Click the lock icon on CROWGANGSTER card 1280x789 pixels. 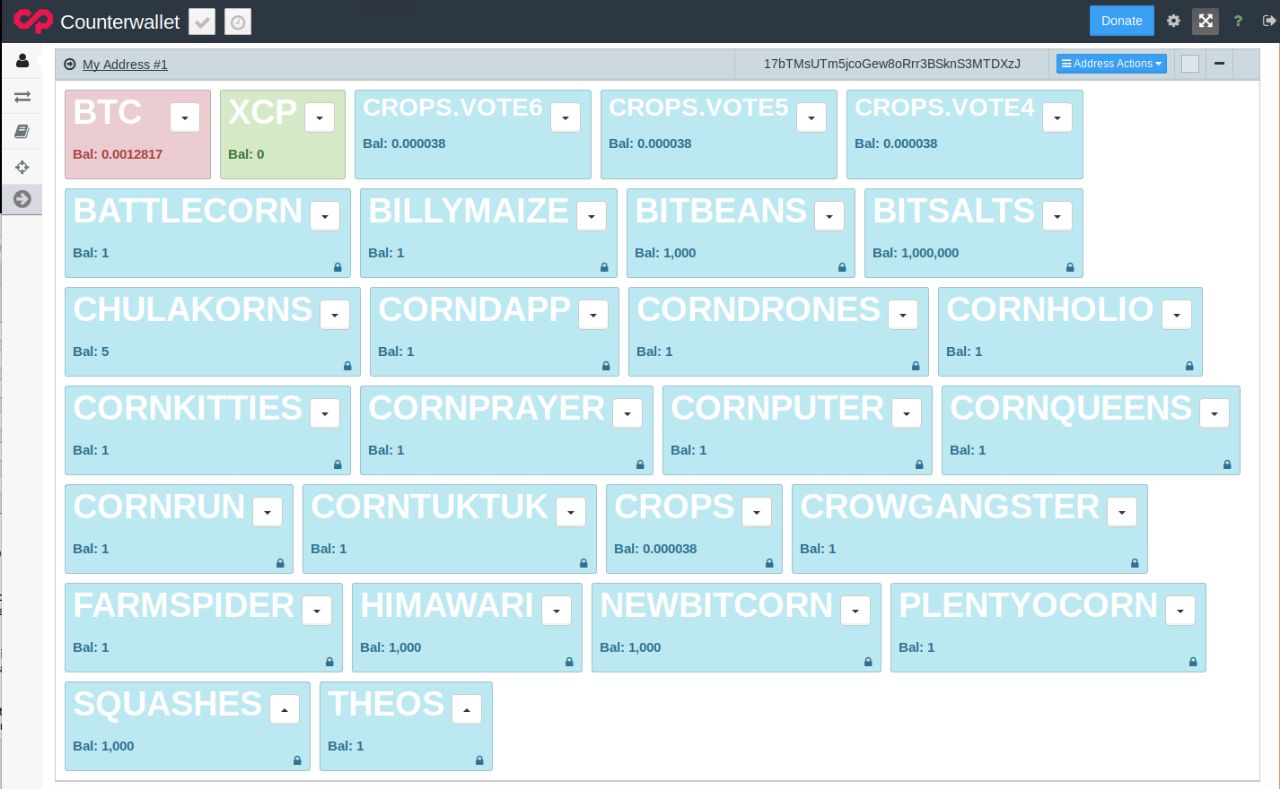1134,564
